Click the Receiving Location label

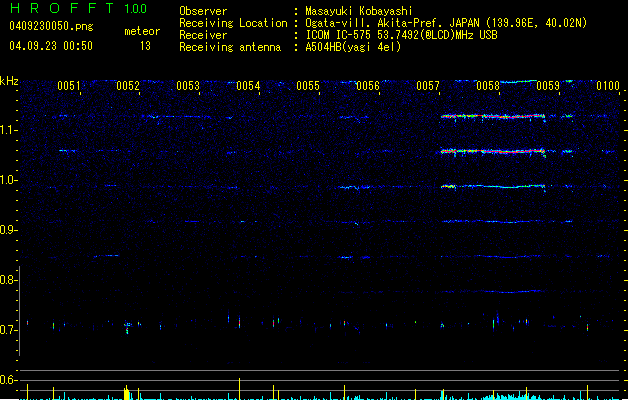tap(233, 23)
